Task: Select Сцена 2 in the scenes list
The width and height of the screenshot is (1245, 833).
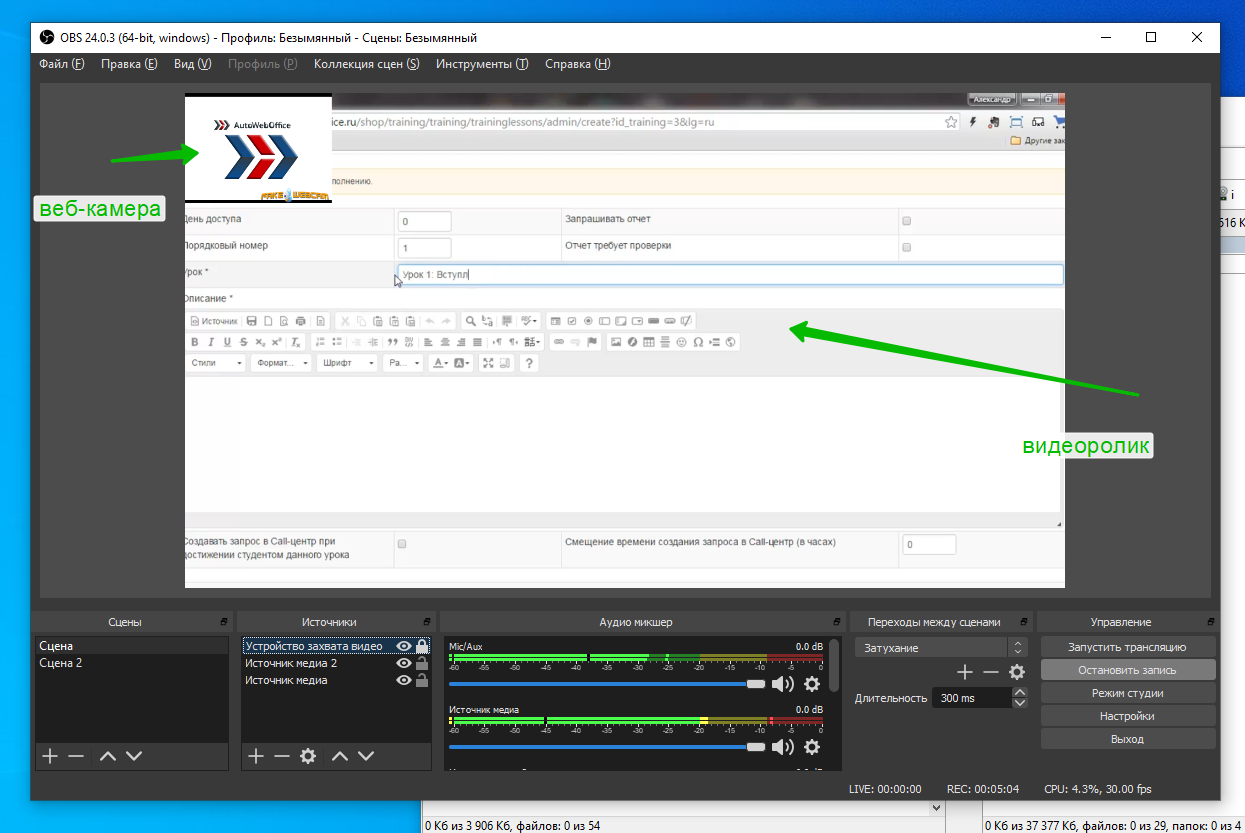Action: (61, 663)
